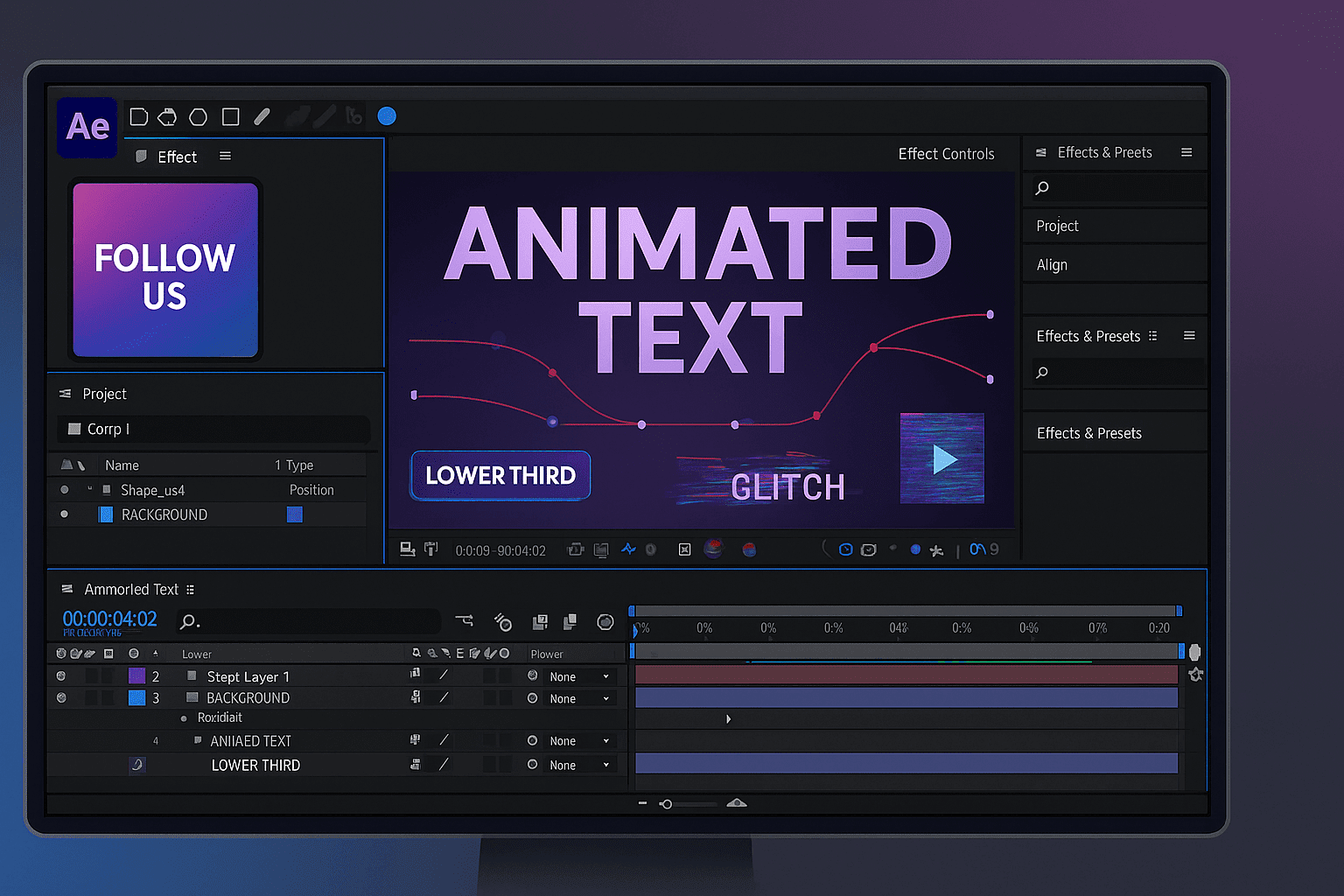Select the Rectangle tool in the toolbar
The width and height of the screenshot is (1344, 896).
pos(230,116)
